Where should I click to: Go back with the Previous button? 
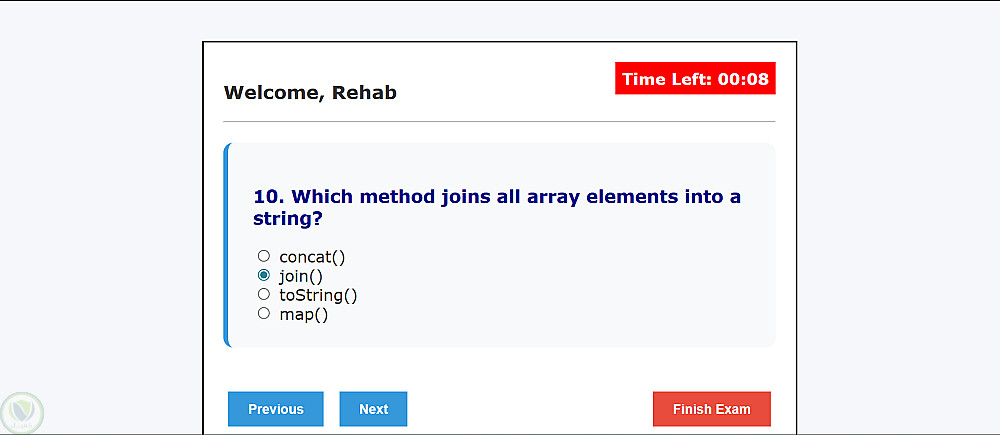pos(276,409)
